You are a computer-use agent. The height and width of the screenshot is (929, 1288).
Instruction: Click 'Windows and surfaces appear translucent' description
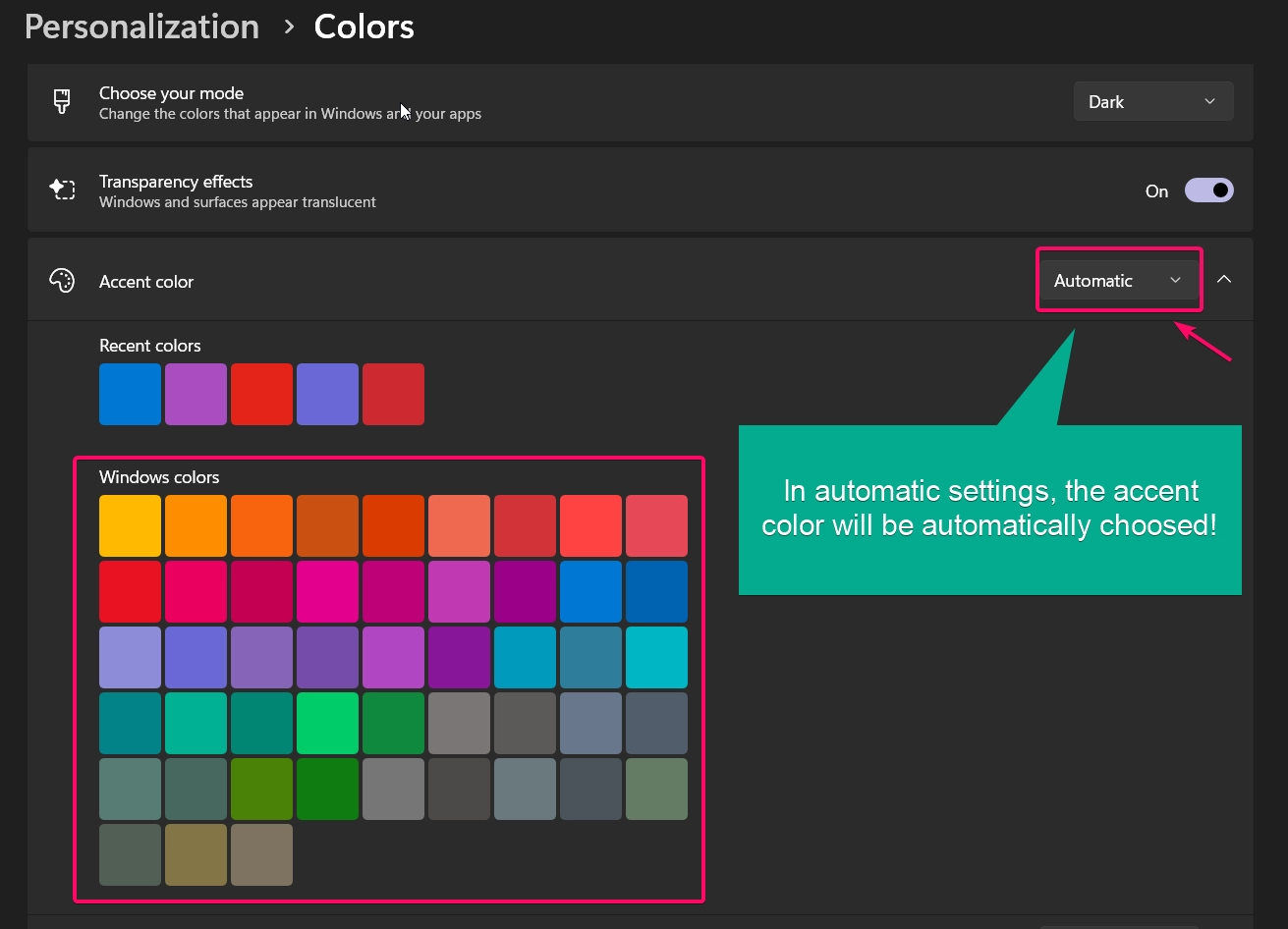click(x=238, y=202)
